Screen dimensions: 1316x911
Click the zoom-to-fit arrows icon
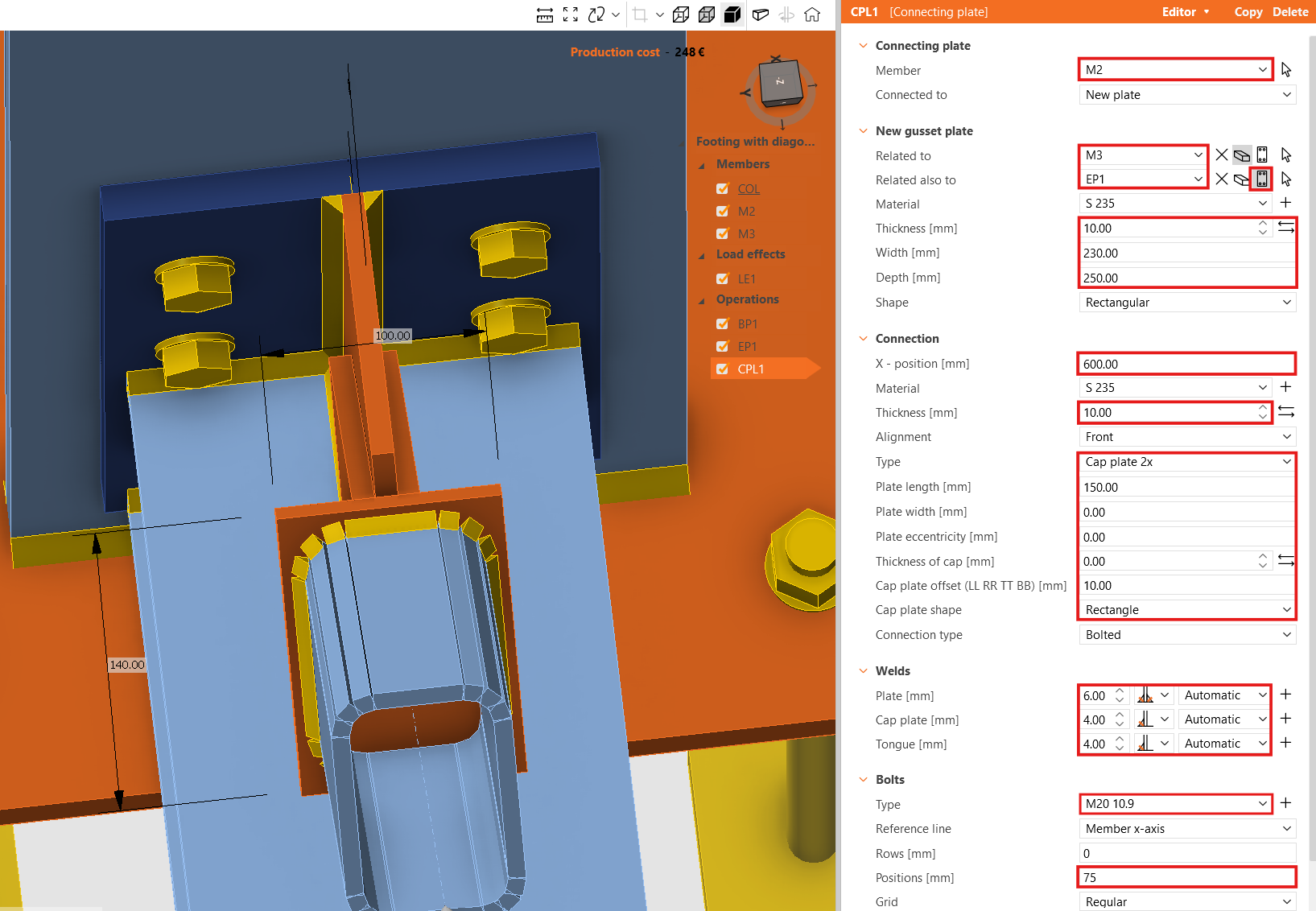click(x=571, y=14)
